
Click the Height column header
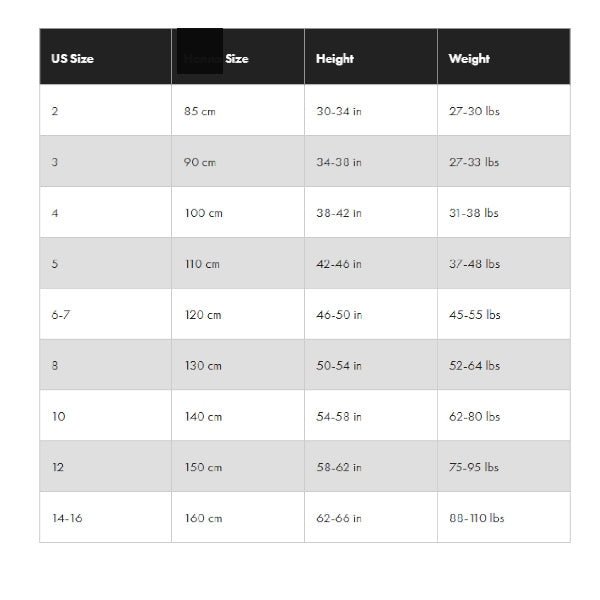point(371,56)
